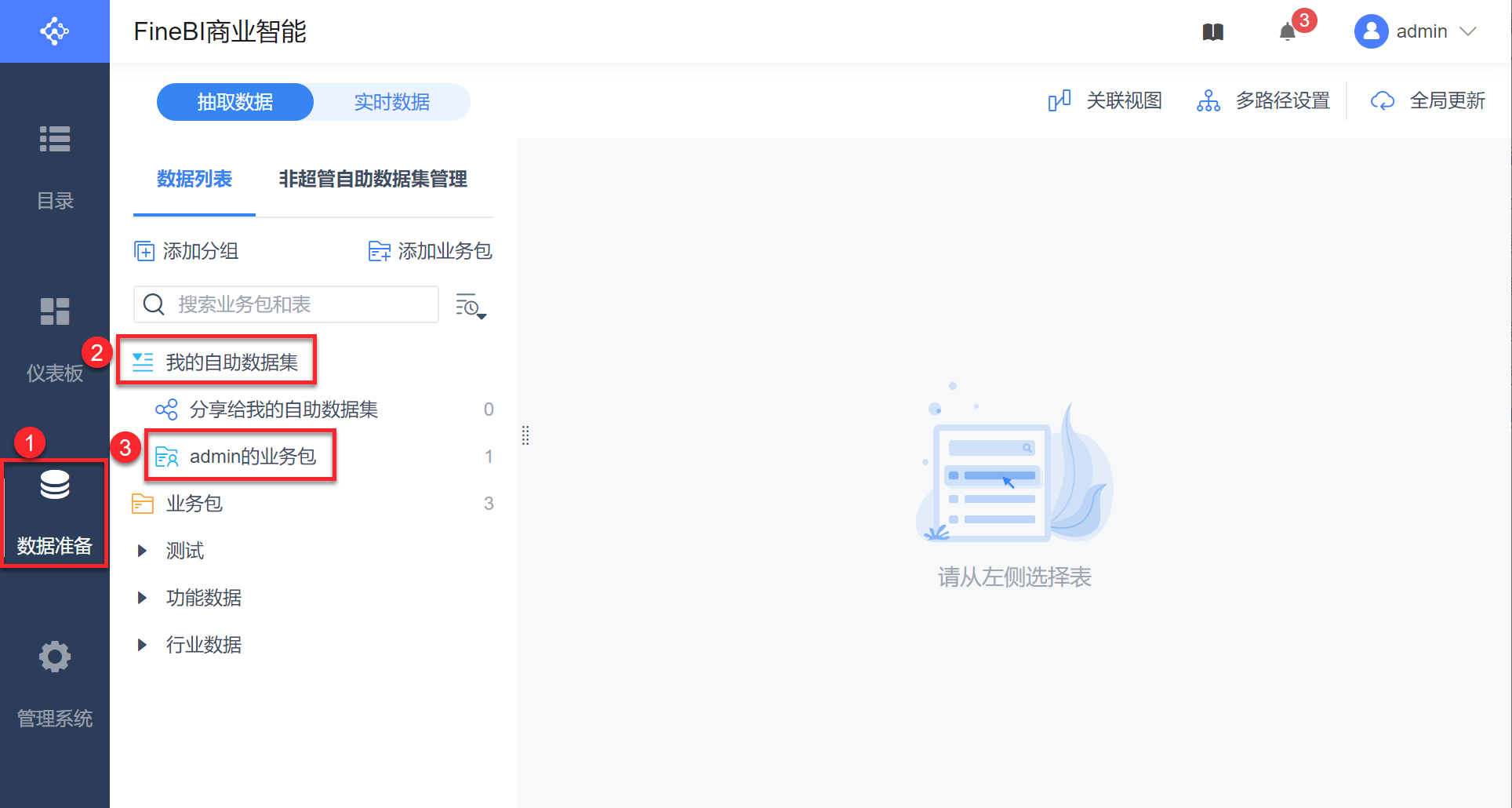Expand the 测试 group
This screenshot has height=808, width=1512.
point(142,551)
